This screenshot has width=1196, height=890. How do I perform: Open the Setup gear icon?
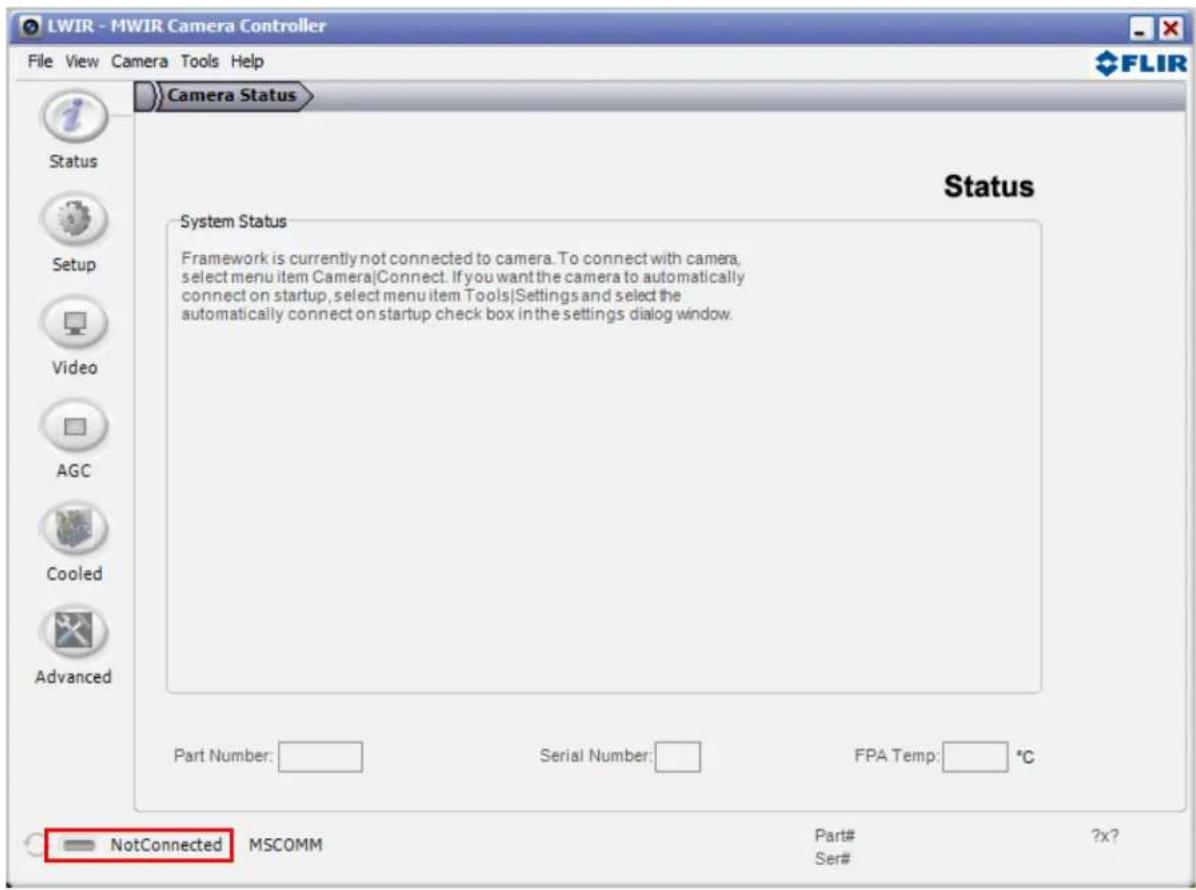tap(74, 220)
